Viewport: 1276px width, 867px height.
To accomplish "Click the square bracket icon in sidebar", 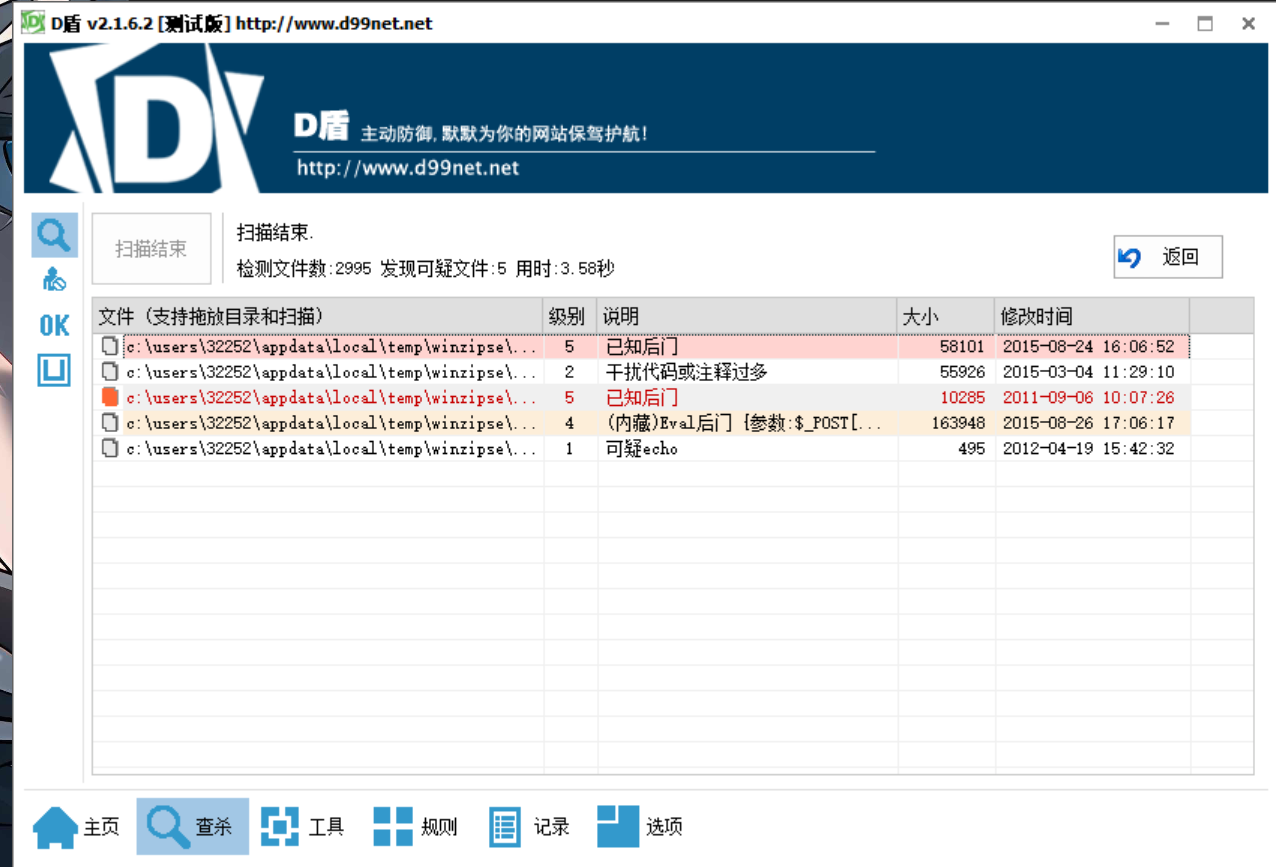I will click(54, 370).
